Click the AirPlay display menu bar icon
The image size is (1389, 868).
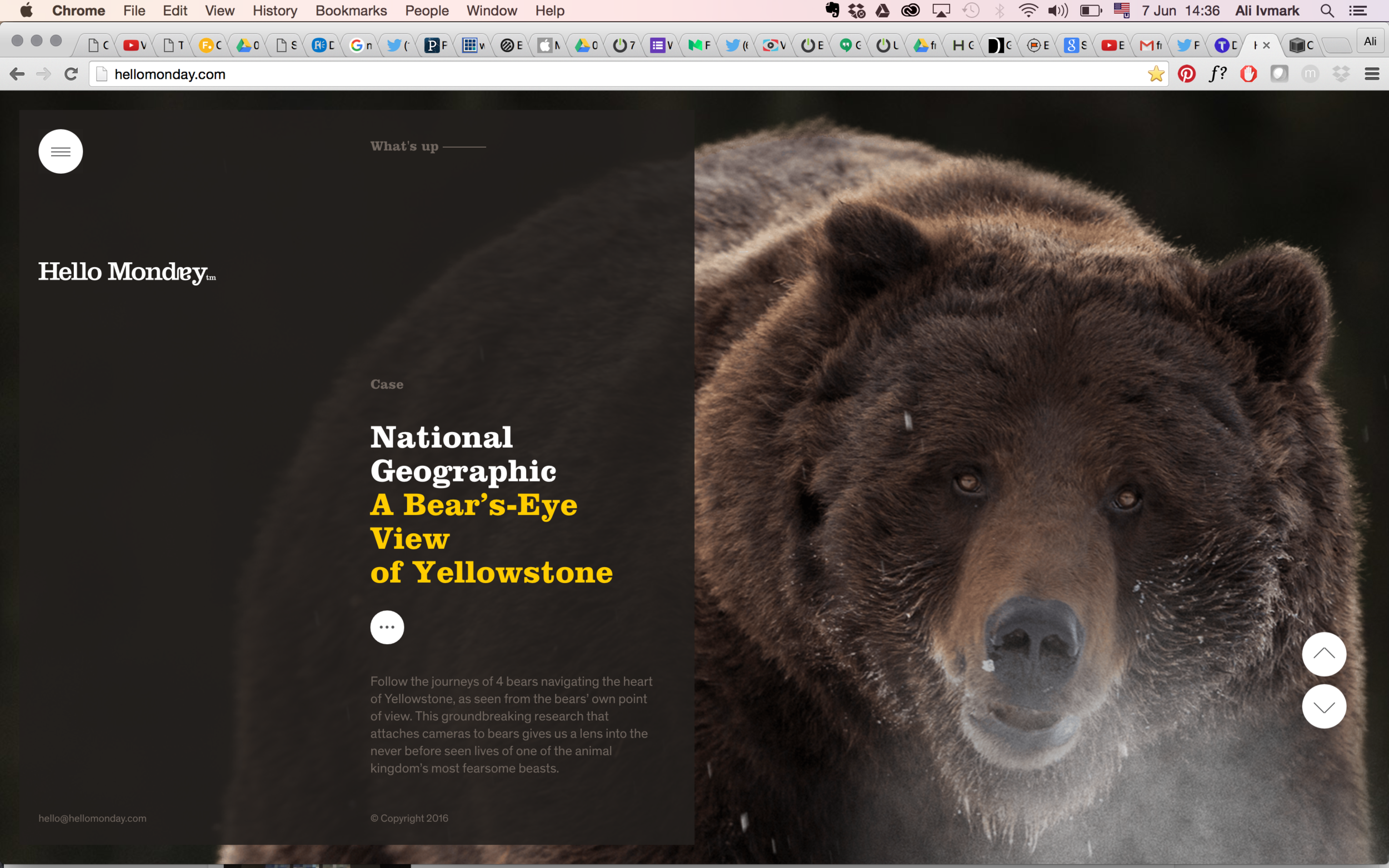point(941,11)
